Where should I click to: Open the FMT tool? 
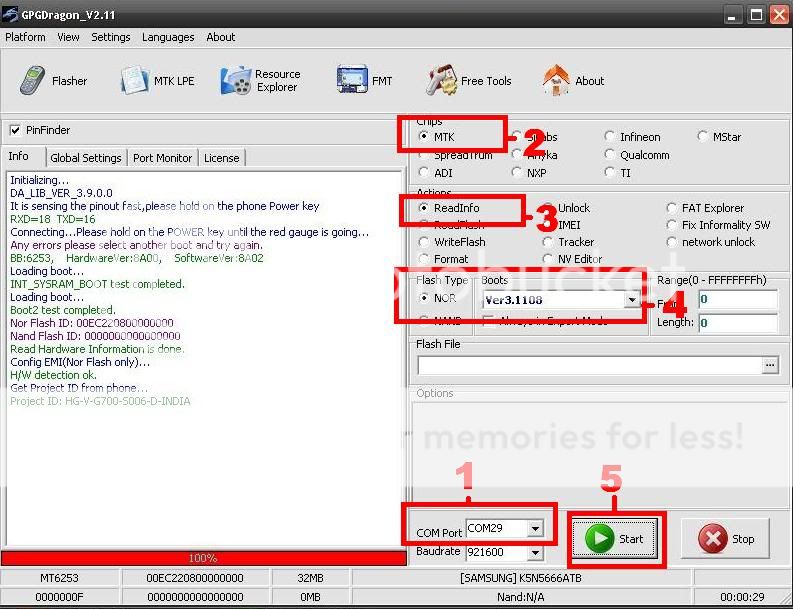(365, 81)
